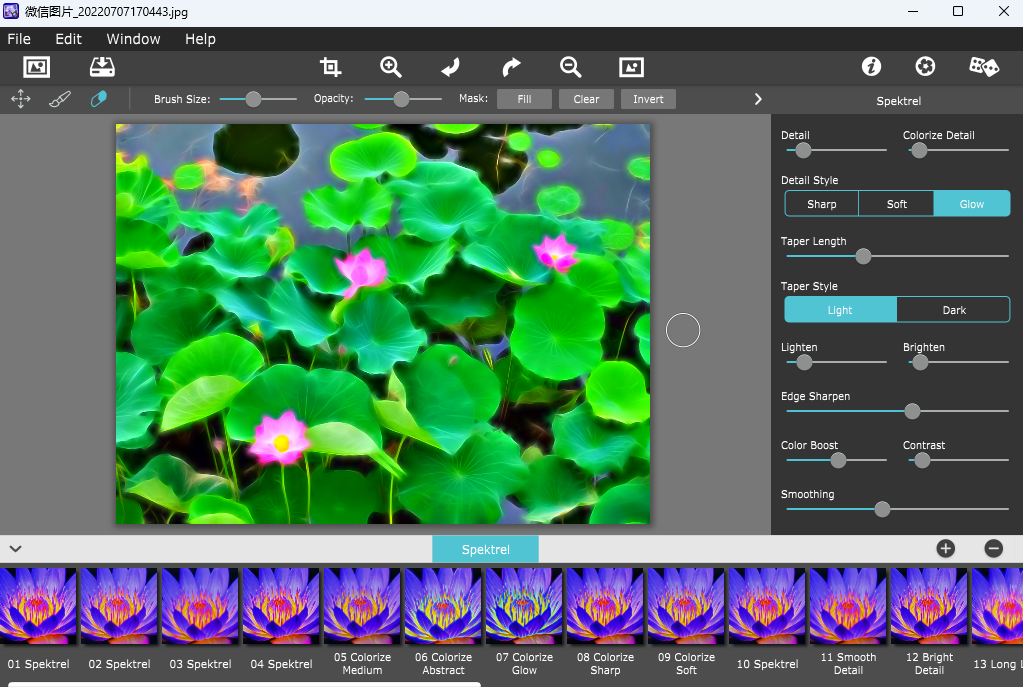Select the Crop tool
The image size is (1023, 687).
click(x=330, y=67)
